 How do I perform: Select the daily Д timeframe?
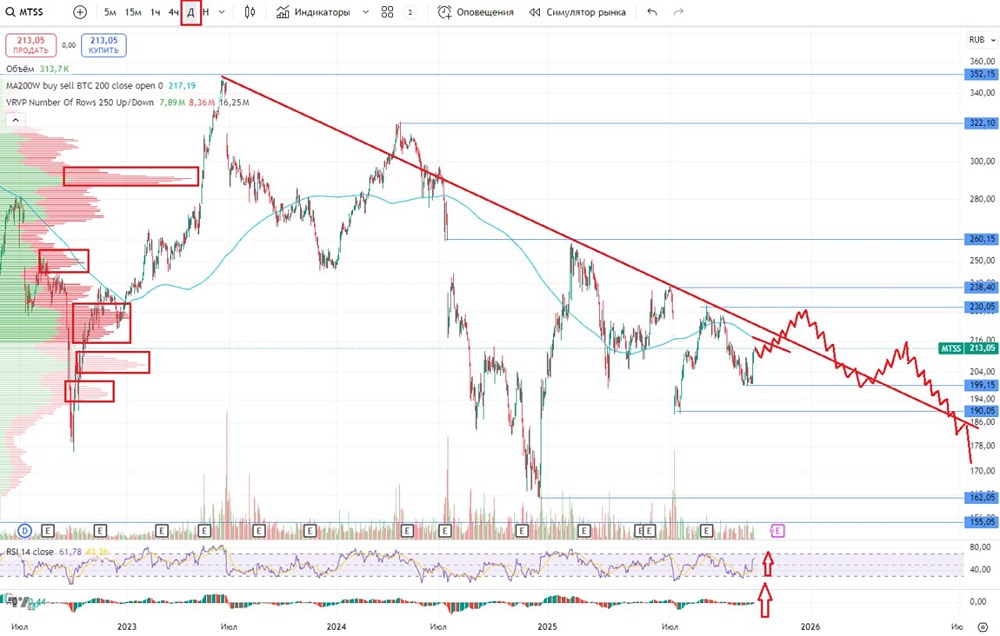191,12
